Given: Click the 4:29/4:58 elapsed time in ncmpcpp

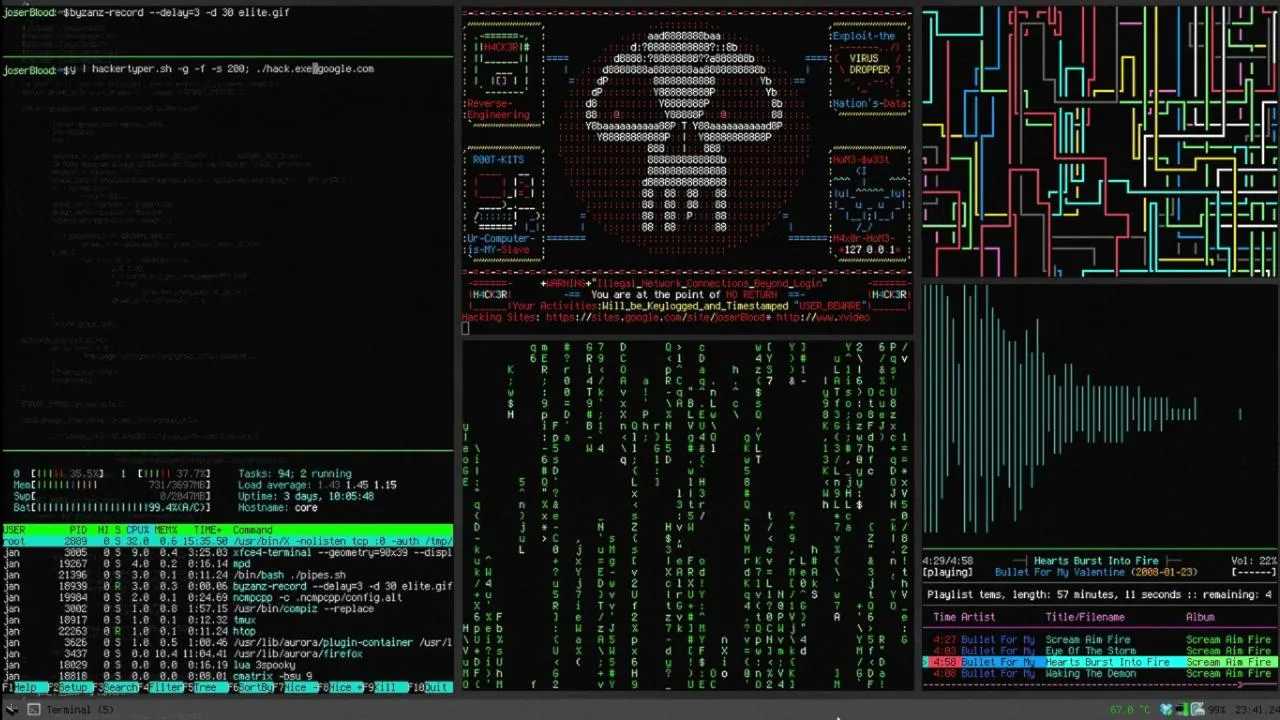Looking at the screenshot, I should click(x=947, y=561).
